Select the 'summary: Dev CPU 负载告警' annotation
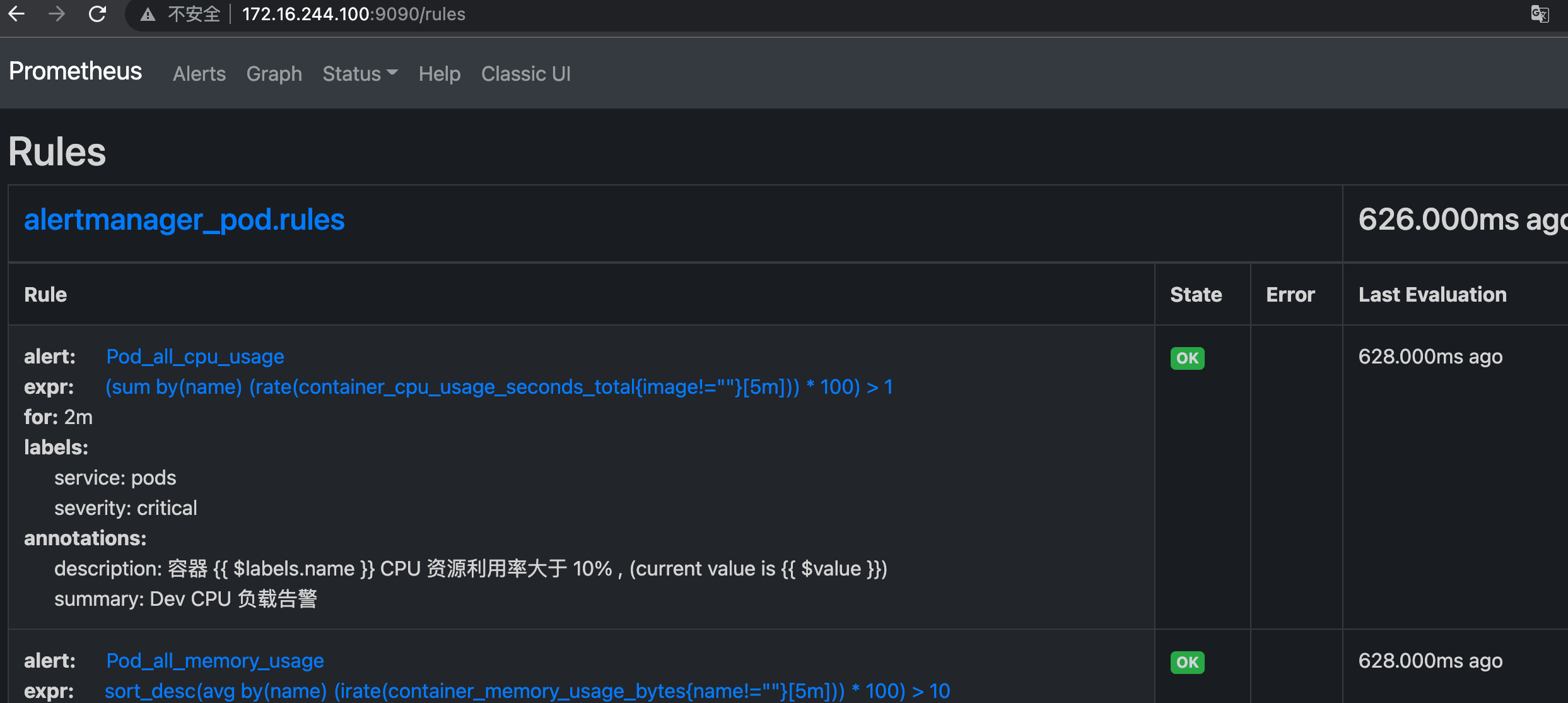Screen dimensions: 1568x703 click(185, 599)
